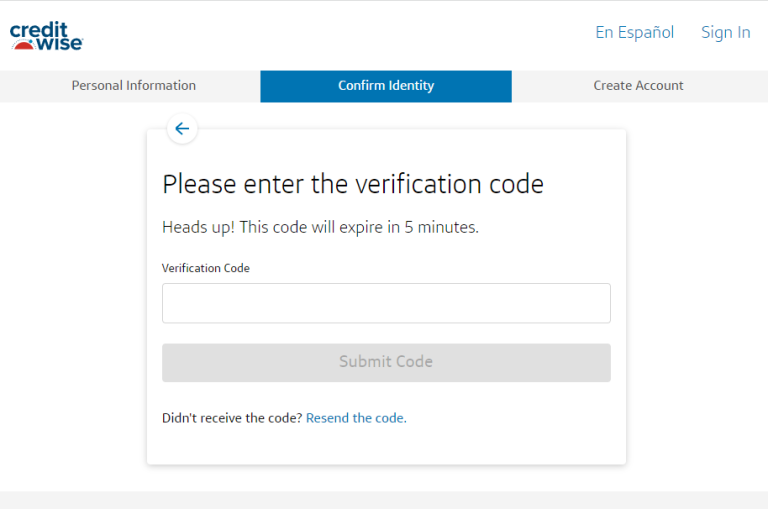Open the Create Account step
Image resolution: width=768 pixels, height=509 pixels.
tap(638, 86)
